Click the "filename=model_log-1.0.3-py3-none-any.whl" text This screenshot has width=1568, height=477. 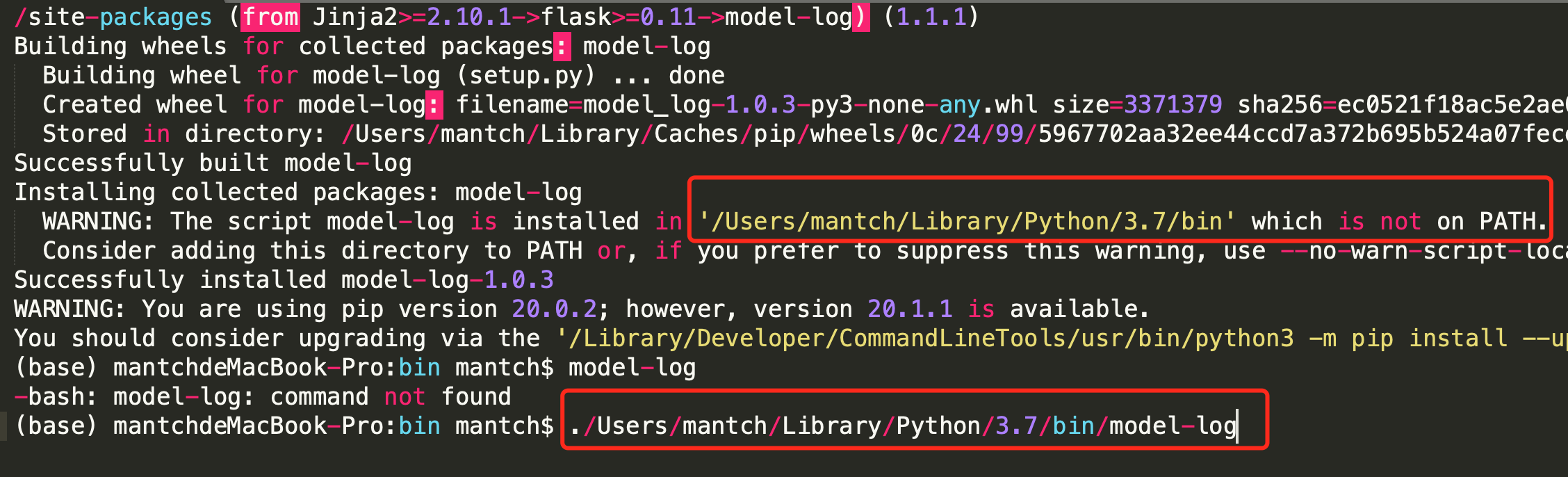coord(746,105)
